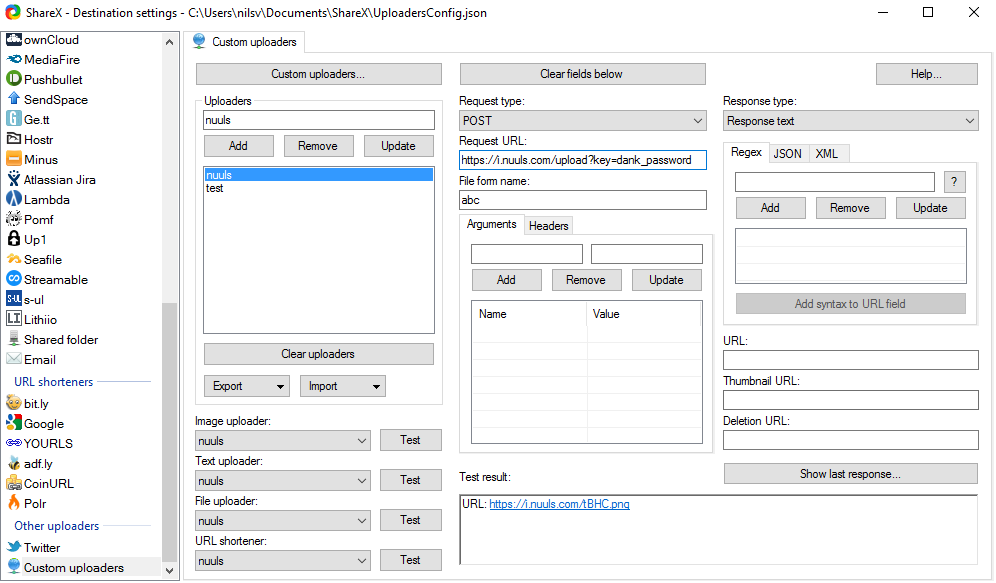Click Test button for URL shortener
This screenshot has height=583, width=996.
point(410,560)
